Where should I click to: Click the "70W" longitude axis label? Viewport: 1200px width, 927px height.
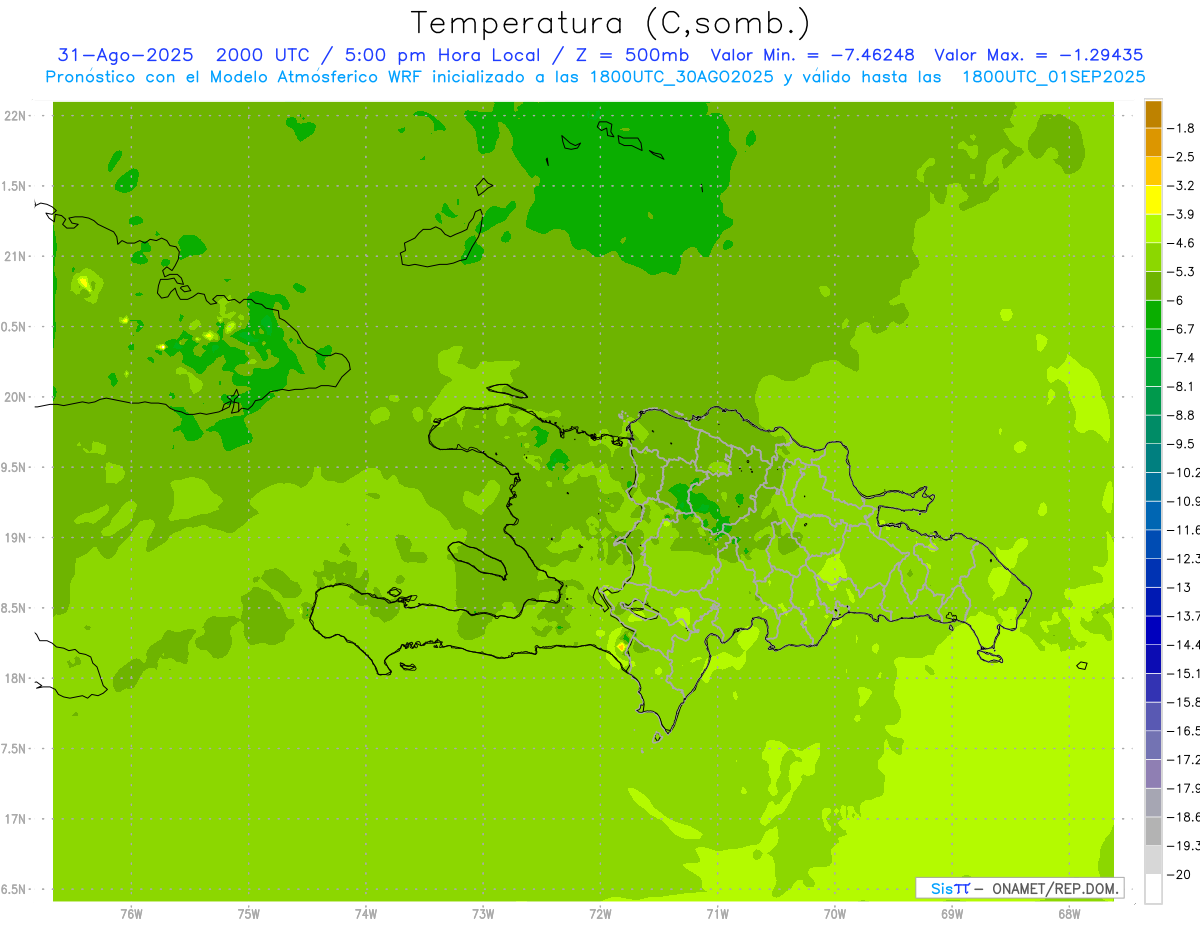coord(835,914)
